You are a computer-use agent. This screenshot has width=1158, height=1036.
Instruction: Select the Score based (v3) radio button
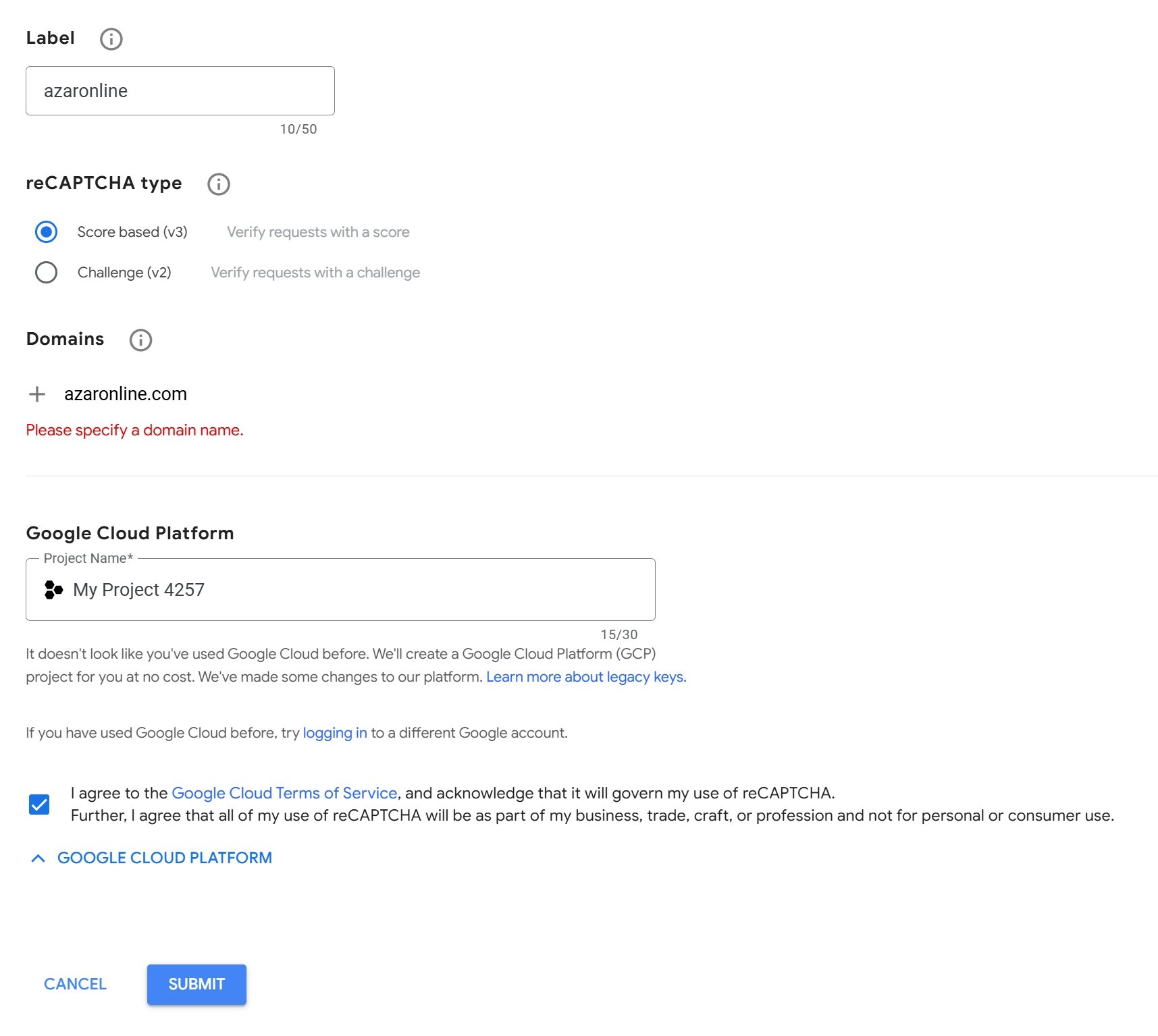46,232
